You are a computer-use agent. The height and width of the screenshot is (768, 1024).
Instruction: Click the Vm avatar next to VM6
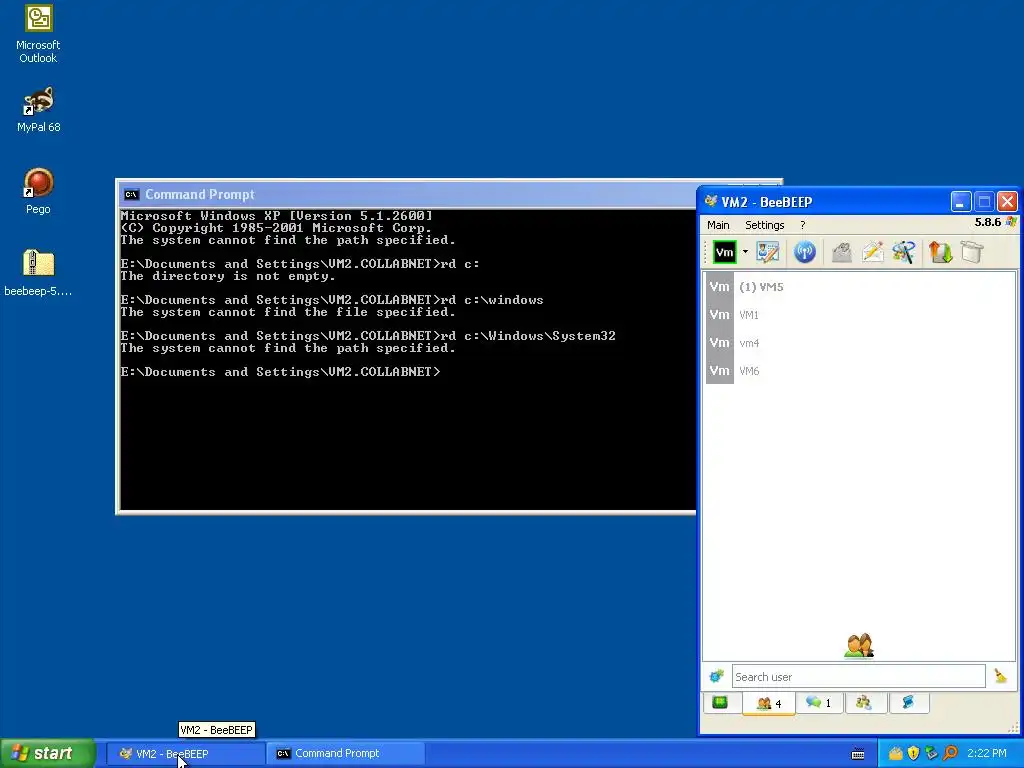click(x=720, y=371)
